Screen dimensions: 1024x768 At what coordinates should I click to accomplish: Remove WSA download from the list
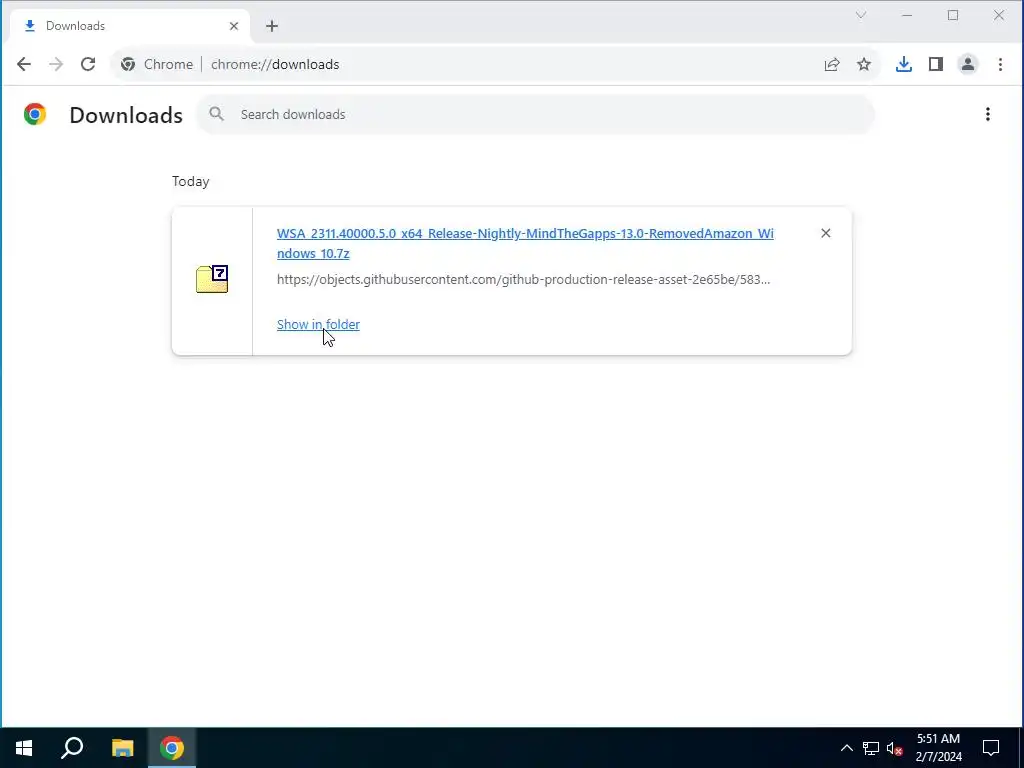click(x=825, y=233)
